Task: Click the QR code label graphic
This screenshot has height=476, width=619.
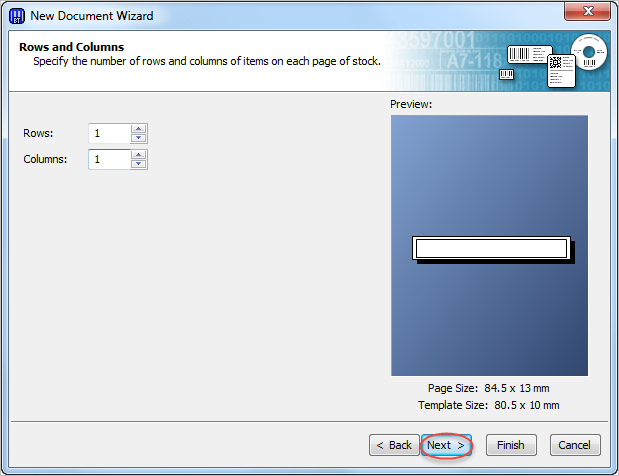Action: coord(561,71)
